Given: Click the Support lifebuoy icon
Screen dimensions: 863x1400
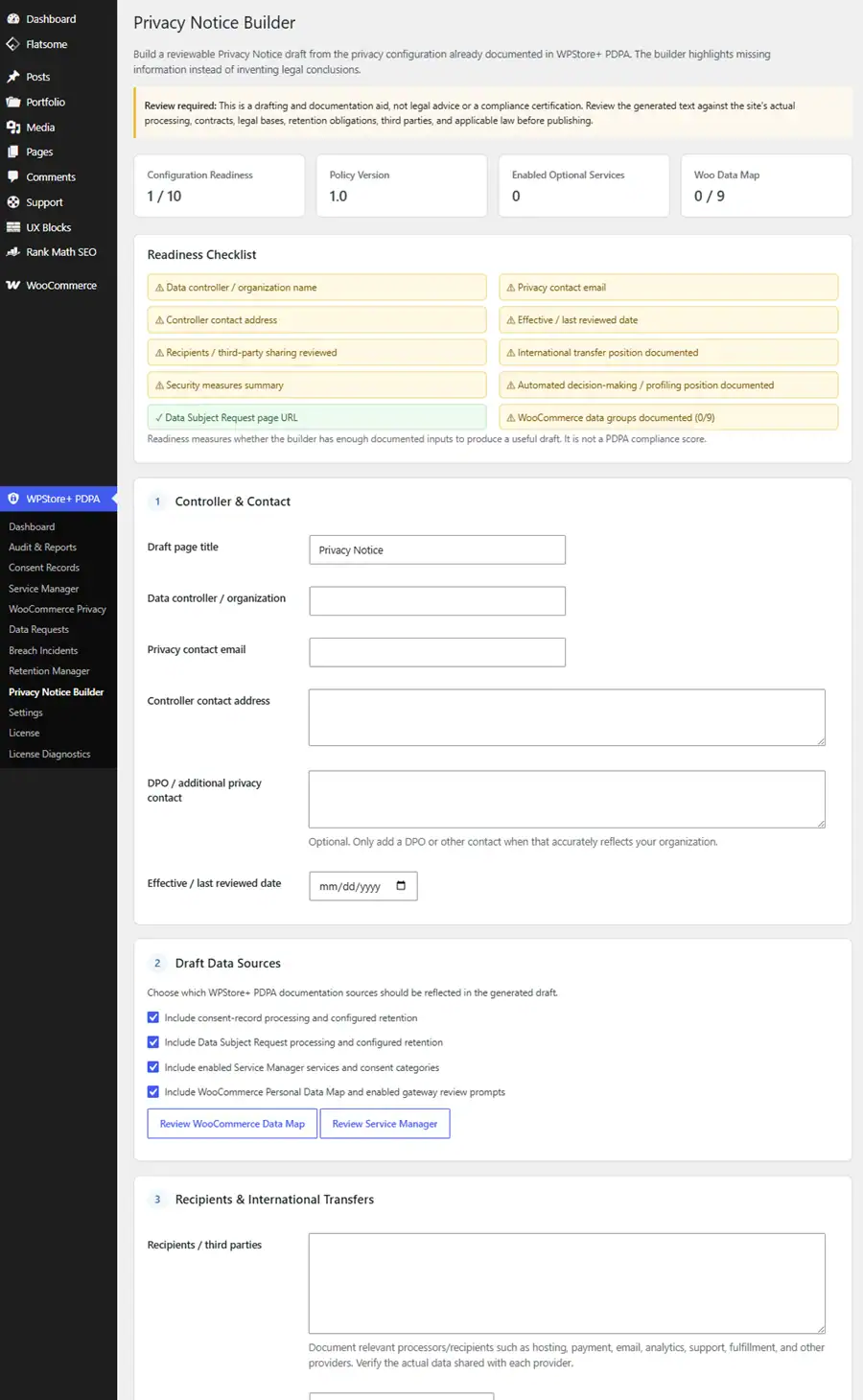Looking at the screenshot, I should pyautogui.click(x=13, y=202).
